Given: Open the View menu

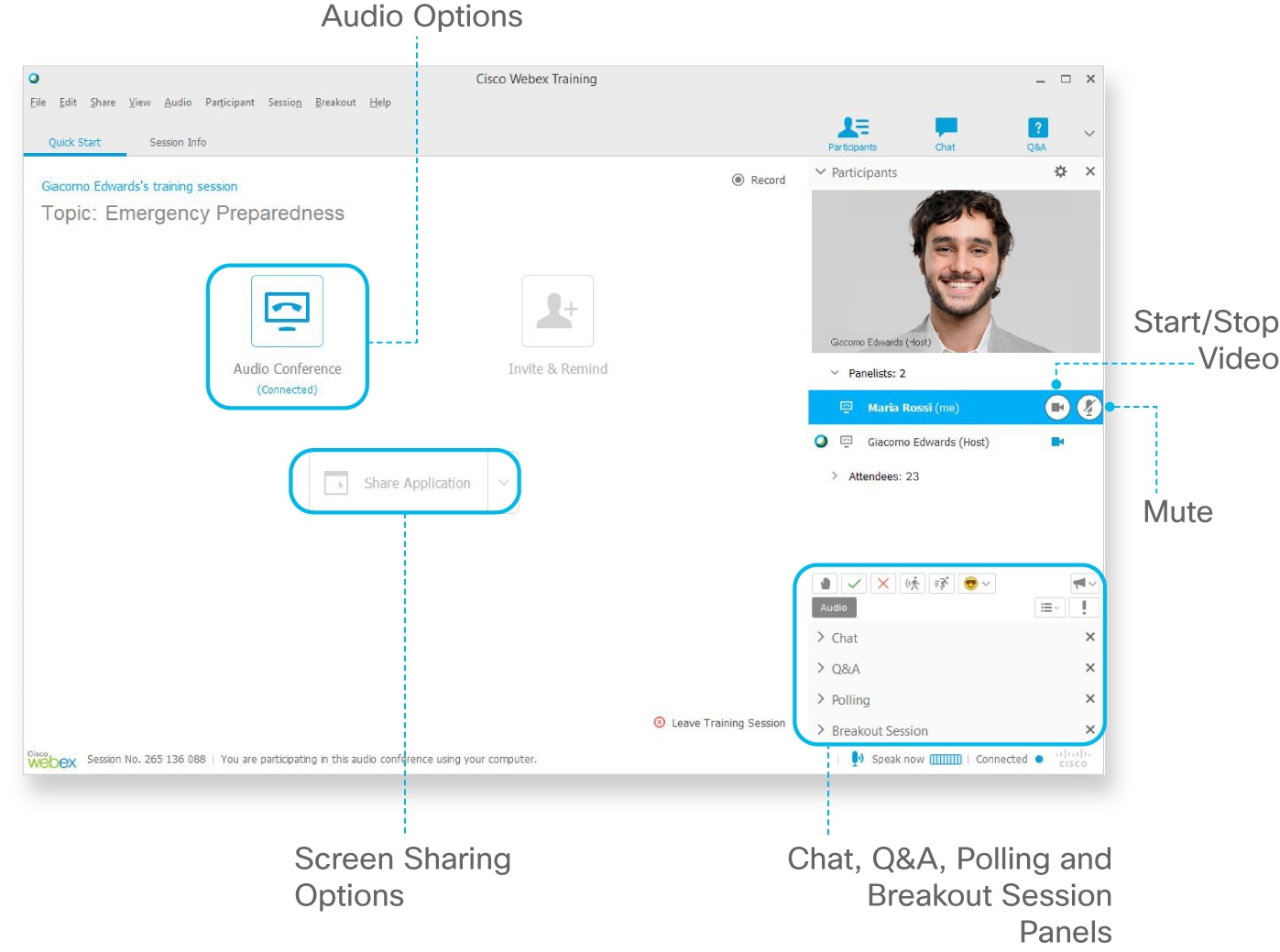Looking at the screenshot, I should tap(139, 103).
